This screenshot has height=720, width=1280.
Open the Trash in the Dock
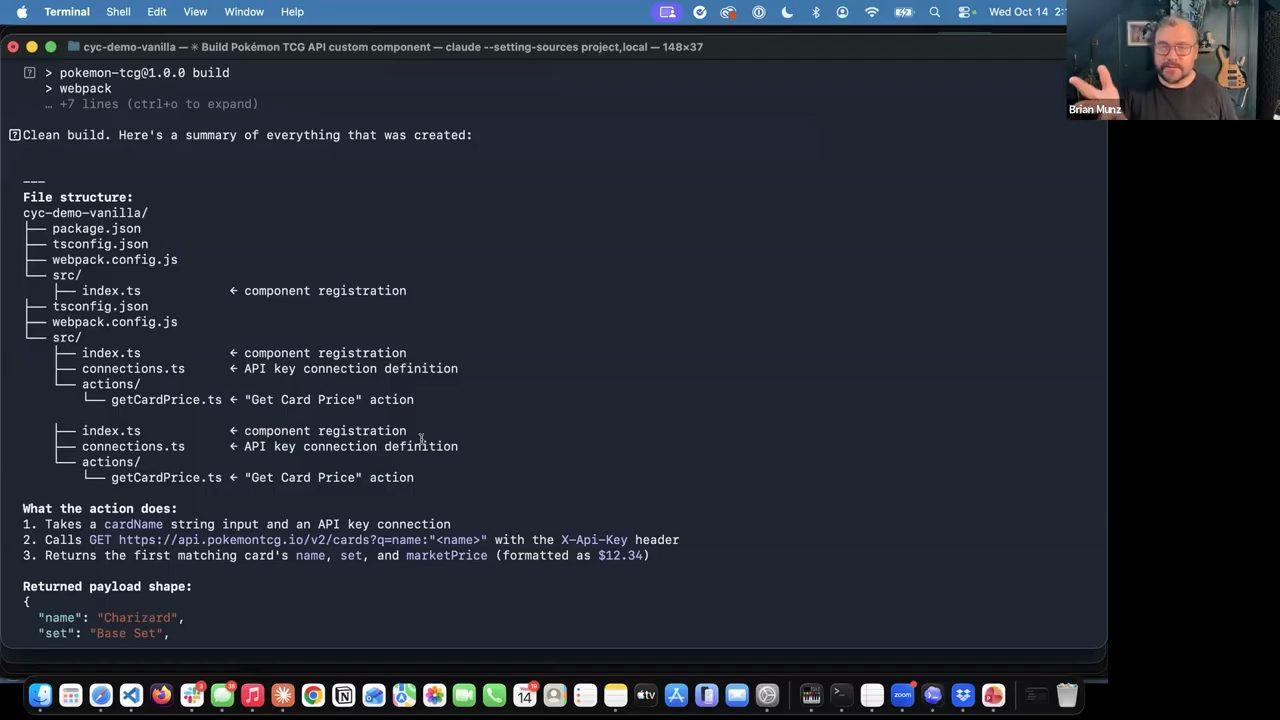(1067, 695)
